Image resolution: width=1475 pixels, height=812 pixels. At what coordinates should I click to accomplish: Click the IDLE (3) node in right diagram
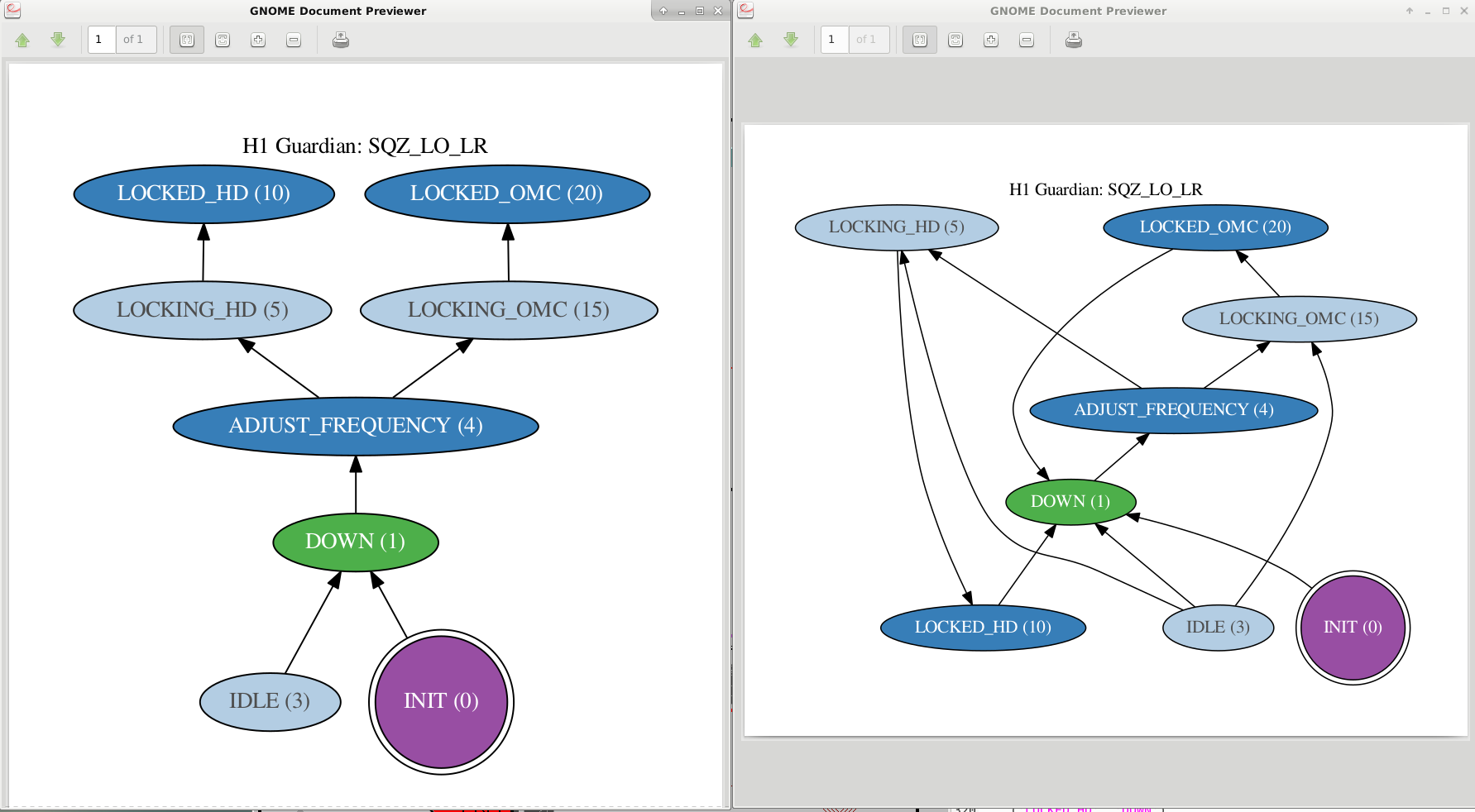1219,628
